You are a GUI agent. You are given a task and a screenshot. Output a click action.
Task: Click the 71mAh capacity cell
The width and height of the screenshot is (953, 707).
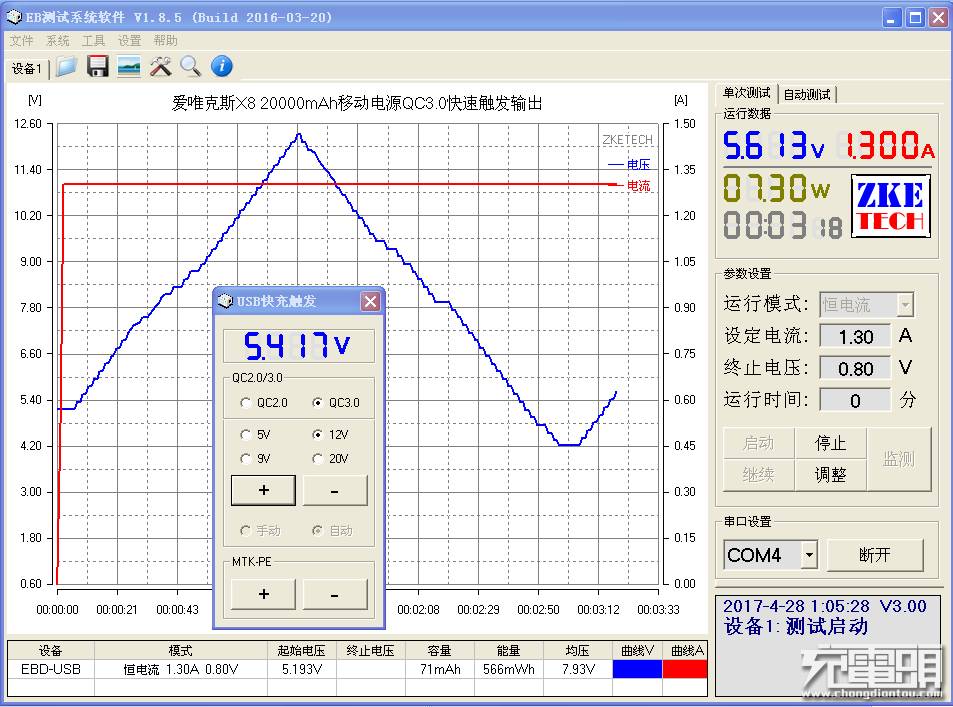(x=439, y=669)
